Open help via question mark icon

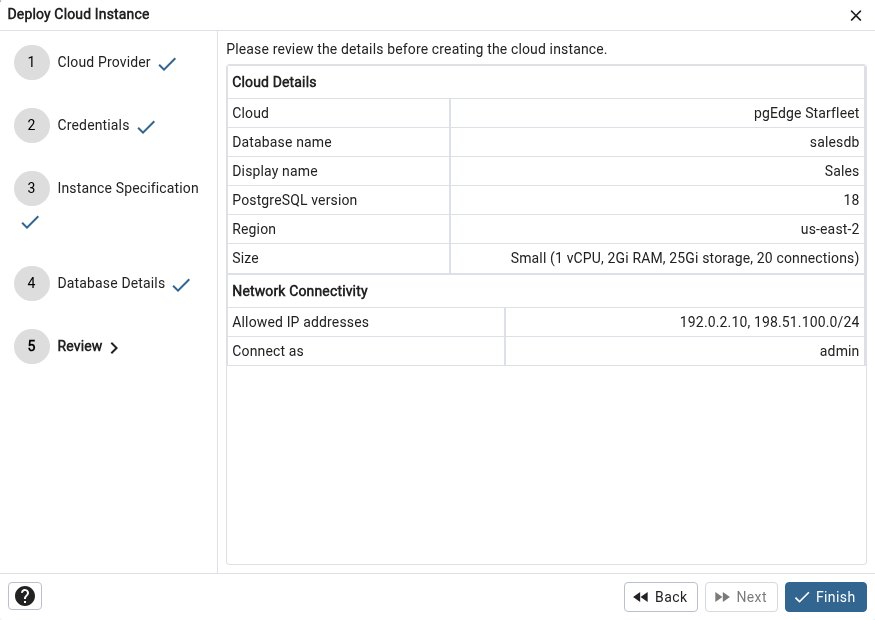(x=25, y=596)
